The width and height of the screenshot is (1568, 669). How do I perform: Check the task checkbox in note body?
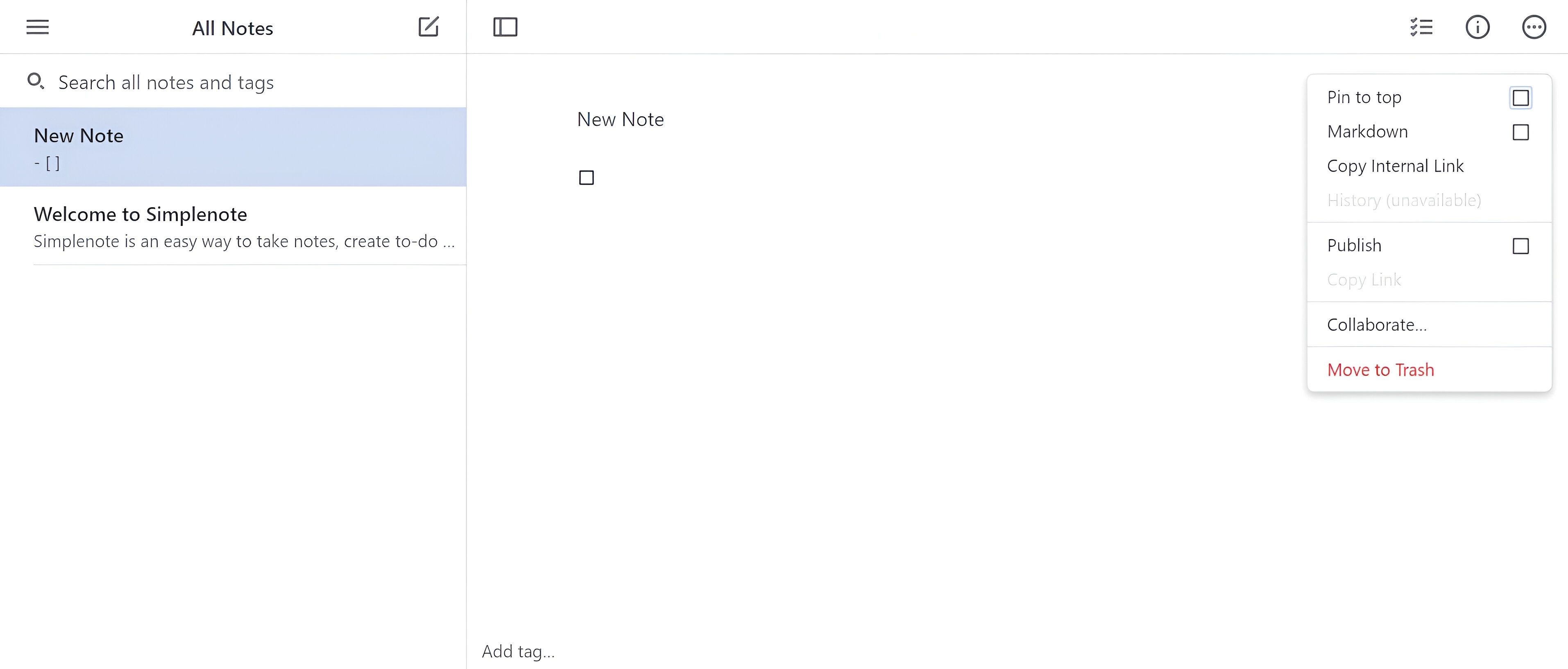(x=586, y=178)
